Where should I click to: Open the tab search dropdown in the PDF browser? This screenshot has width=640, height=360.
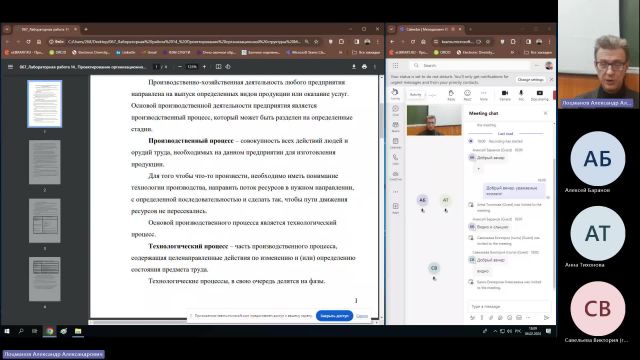point(7,29)
